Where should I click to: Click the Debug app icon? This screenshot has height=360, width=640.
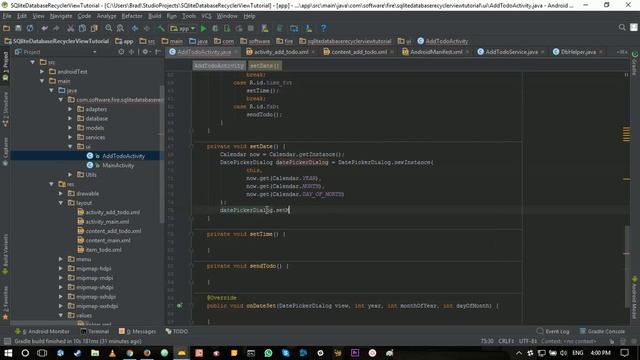[x=215, y=28]
